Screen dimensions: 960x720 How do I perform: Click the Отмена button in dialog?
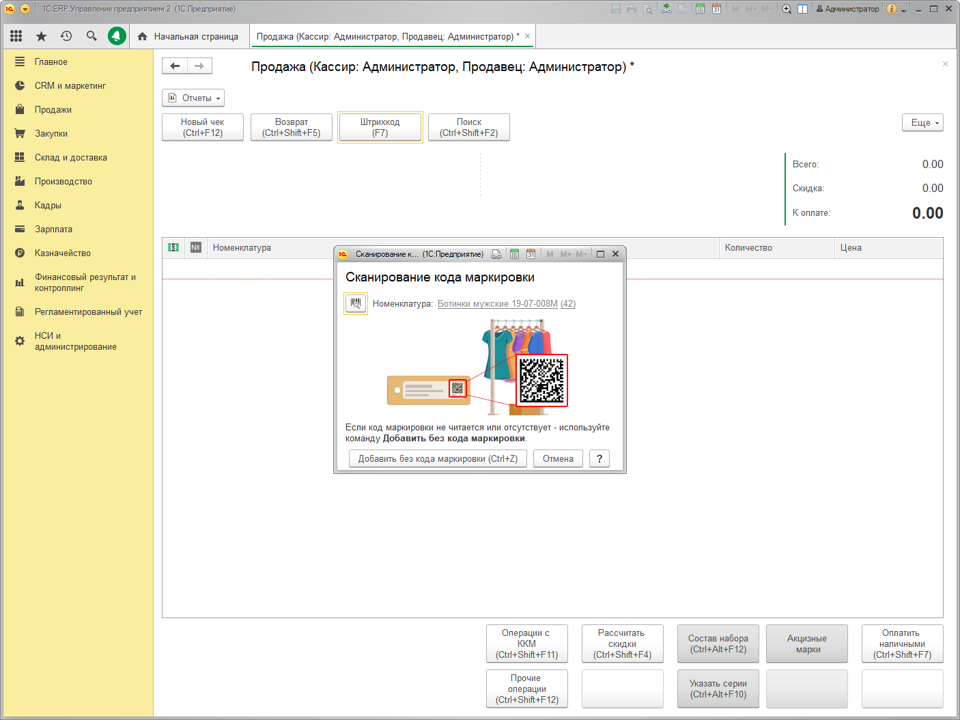point(558,459)
